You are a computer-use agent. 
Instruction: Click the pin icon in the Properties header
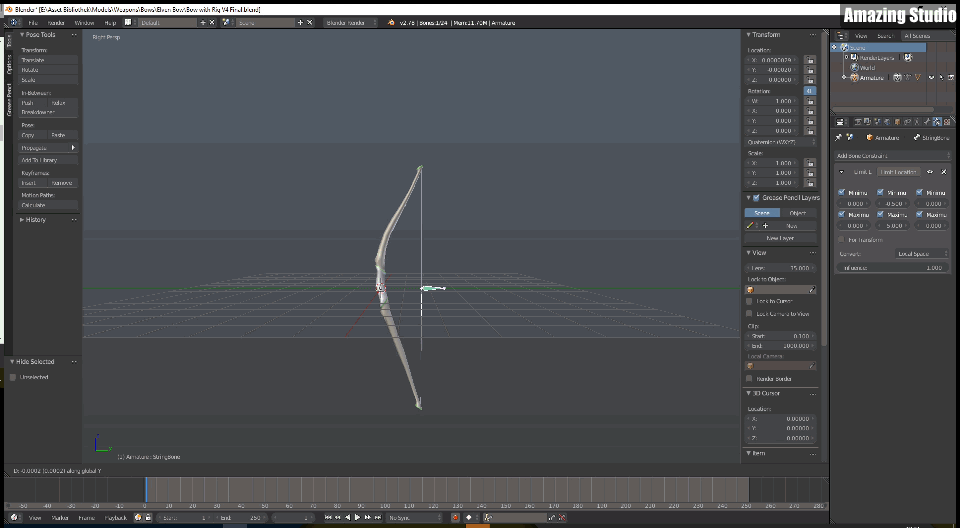pyautogui.click(x=838, y=137)
